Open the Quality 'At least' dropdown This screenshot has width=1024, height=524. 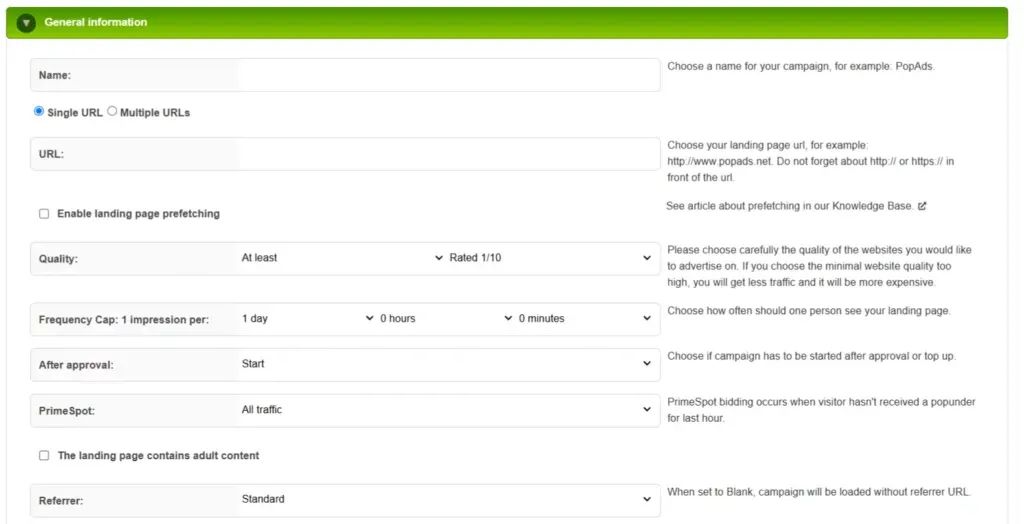tap(341, 258)
